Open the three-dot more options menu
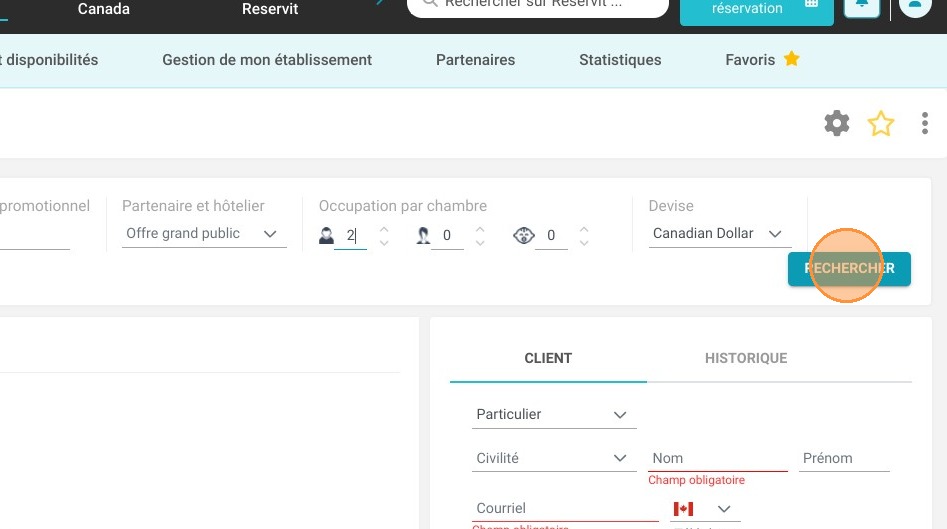 (x=925, y=123)
